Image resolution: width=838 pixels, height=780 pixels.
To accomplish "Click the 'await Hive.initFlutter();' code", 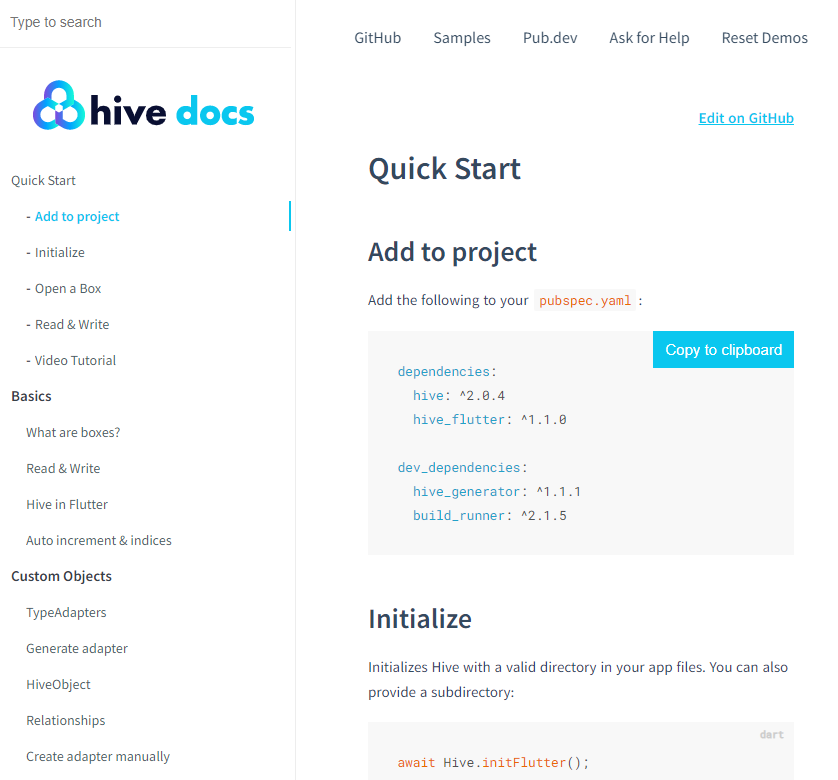I will [493, 762].
